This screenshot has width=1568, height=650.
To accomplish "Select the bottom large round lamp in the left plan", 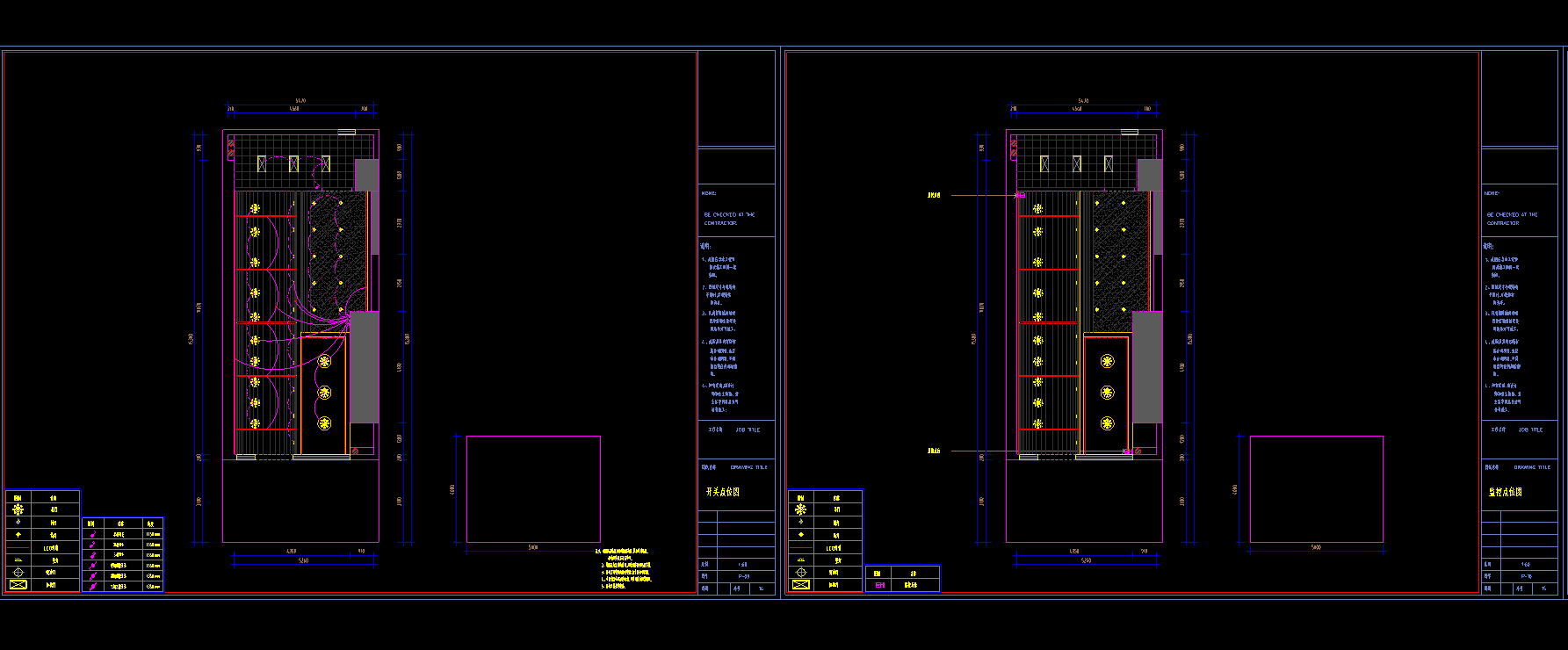I will (324, 424).
